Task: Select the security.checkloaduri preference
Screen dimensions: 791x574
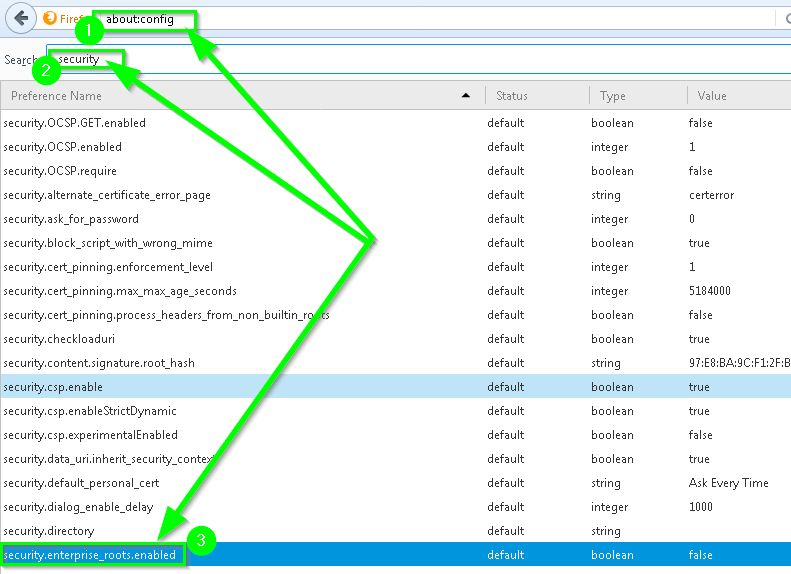Action: click(x=396, y=339)
